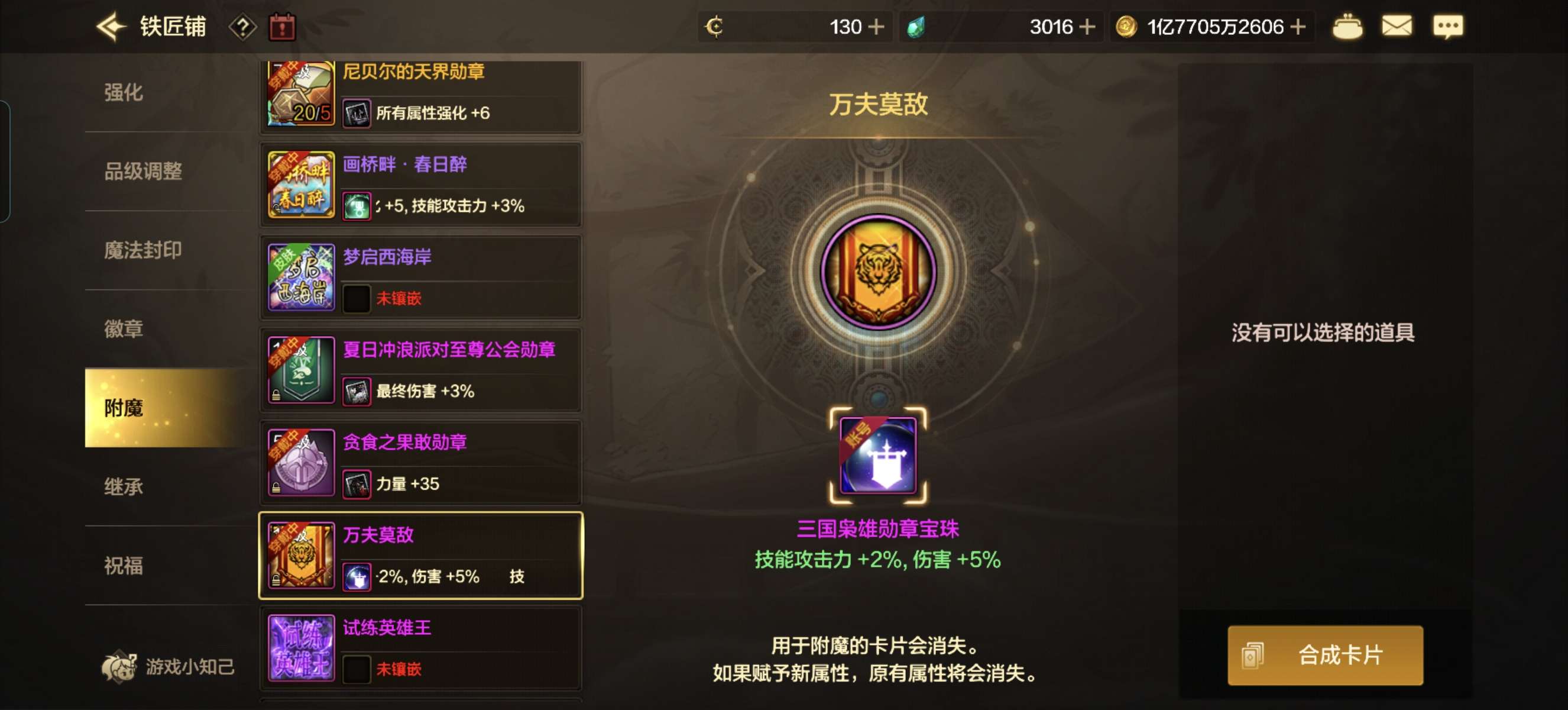Add gems using the plus next to 3016
Screen dimensions: 1568x710
1087,27
